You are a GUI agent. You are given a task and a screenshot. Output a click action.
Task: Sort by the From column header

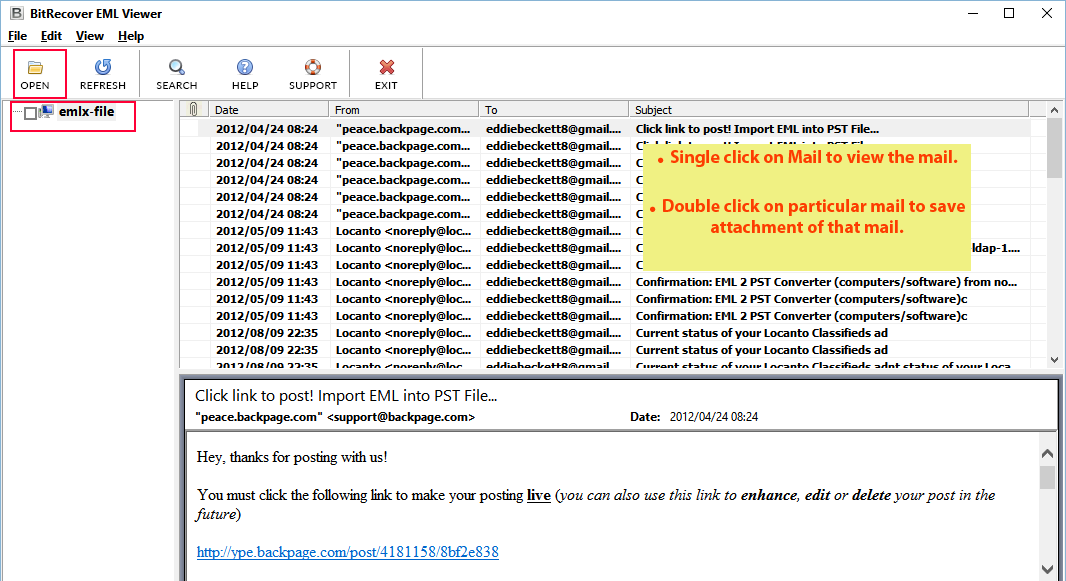point(404,109)
